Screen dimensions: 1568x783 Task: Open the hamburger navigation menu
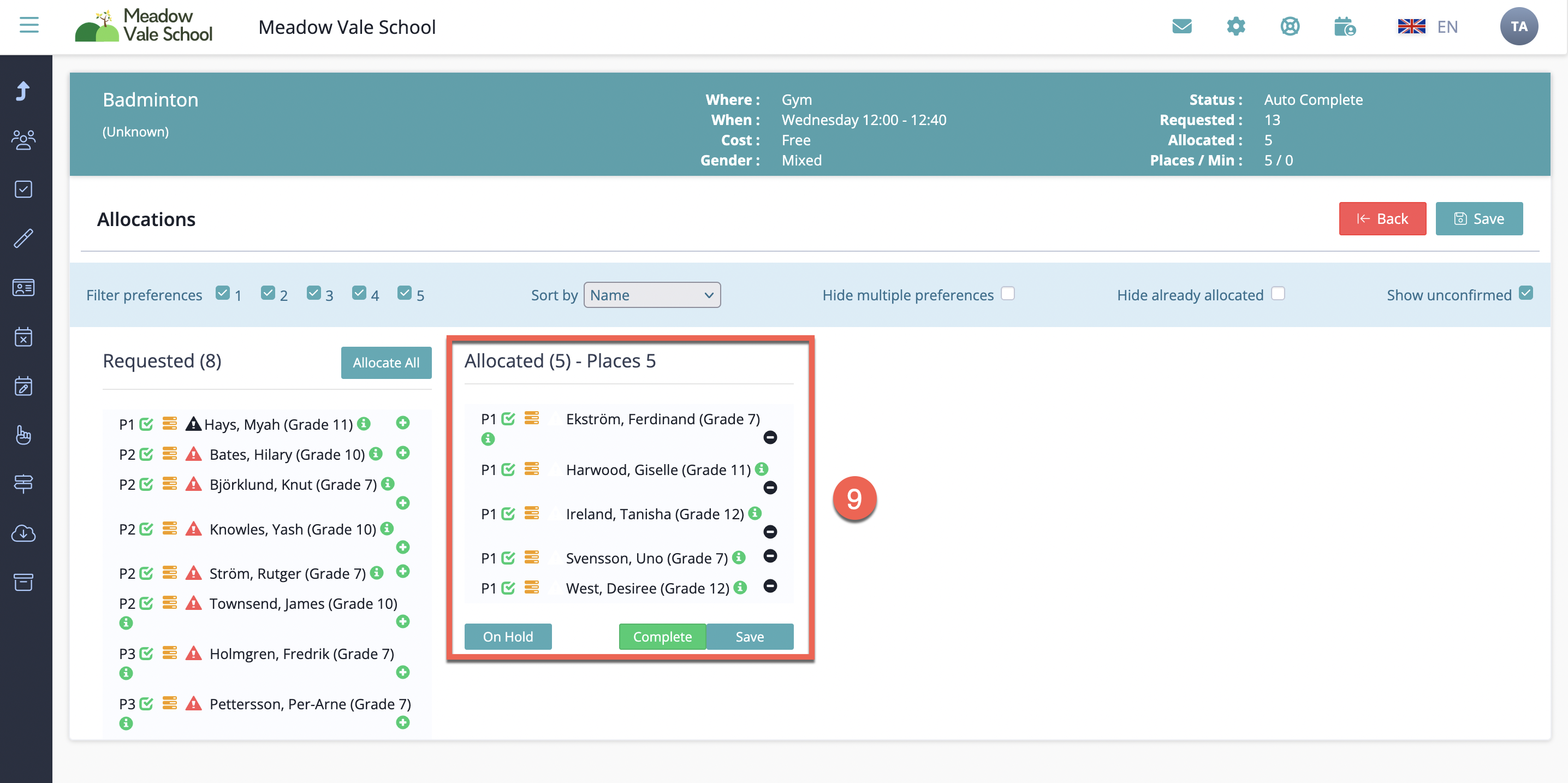(x=28, y=26)
